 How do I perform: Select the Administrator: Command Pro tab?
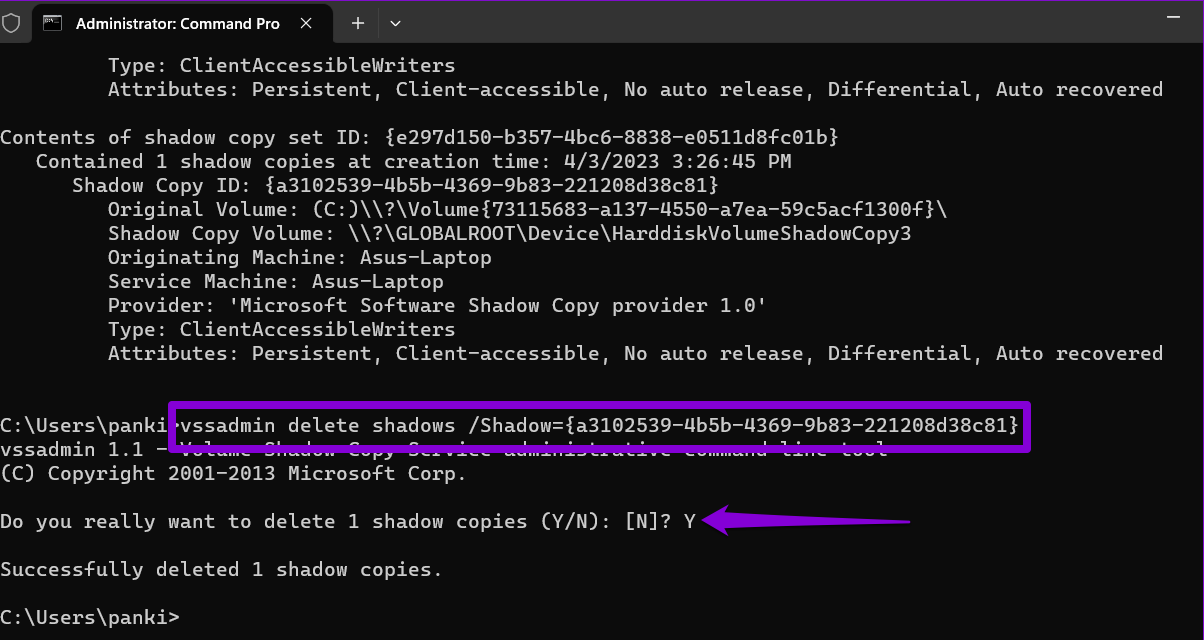(178, 23)
